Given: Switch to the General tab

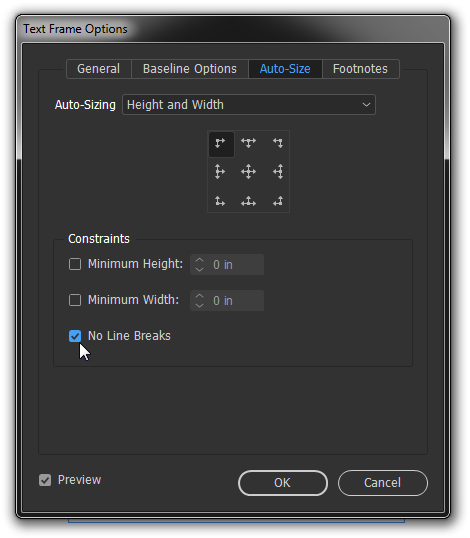Looking at the screenshot, I should pos(98,69).
